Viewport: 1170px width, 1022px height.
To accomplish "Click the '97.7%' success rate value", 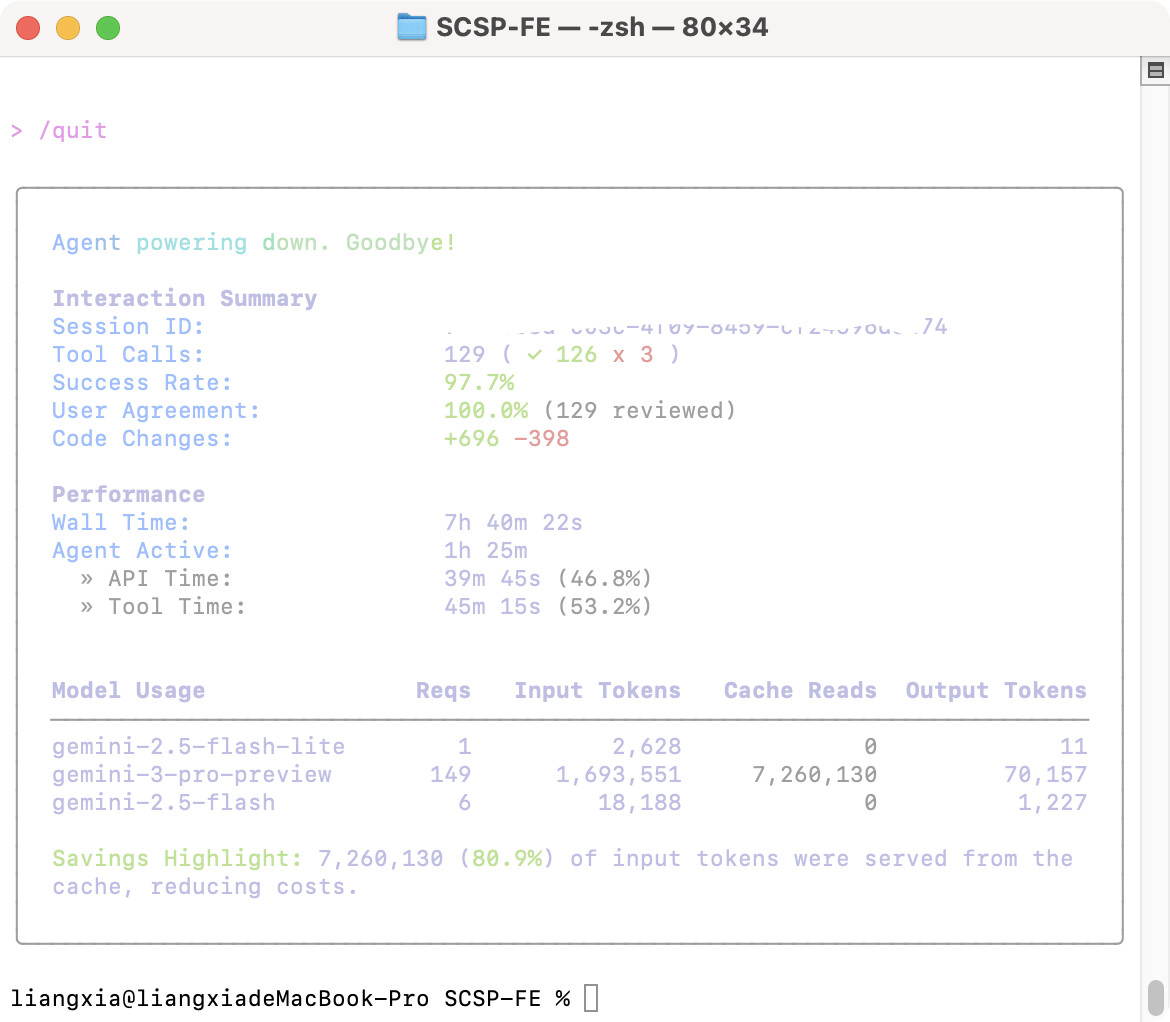I will (x=479, y=383).
